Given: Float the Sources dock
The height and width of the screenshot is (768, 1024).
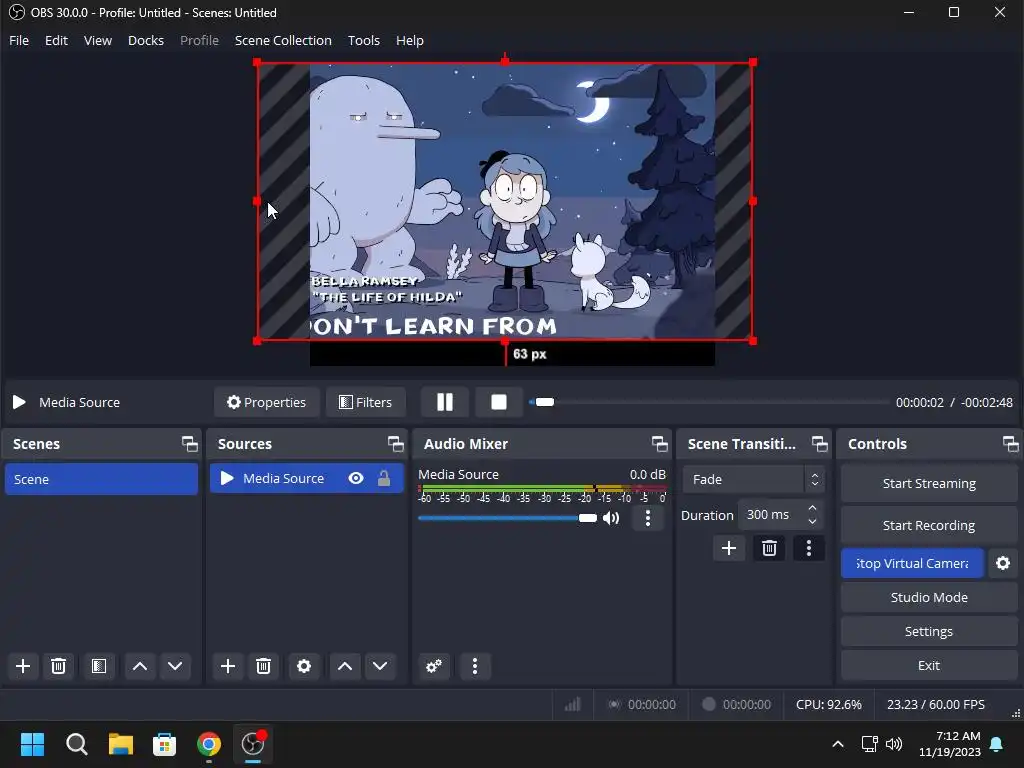Looking at the screenshot, I should coord(395,444).
